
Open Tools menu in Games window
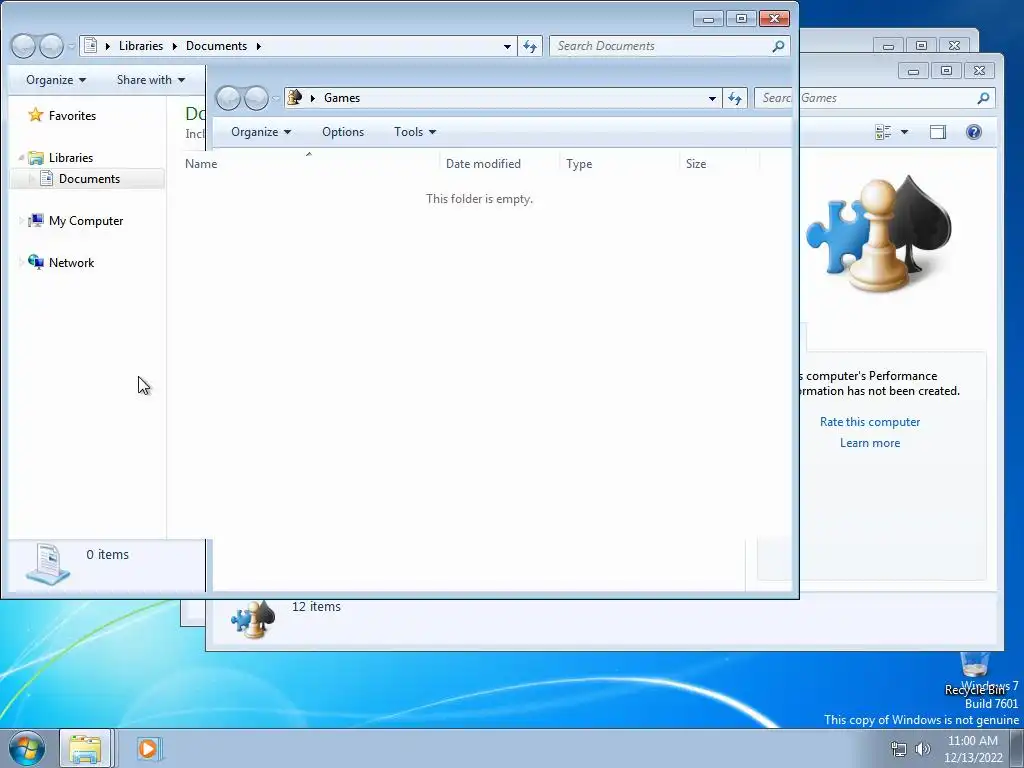(x=415, y=132)
